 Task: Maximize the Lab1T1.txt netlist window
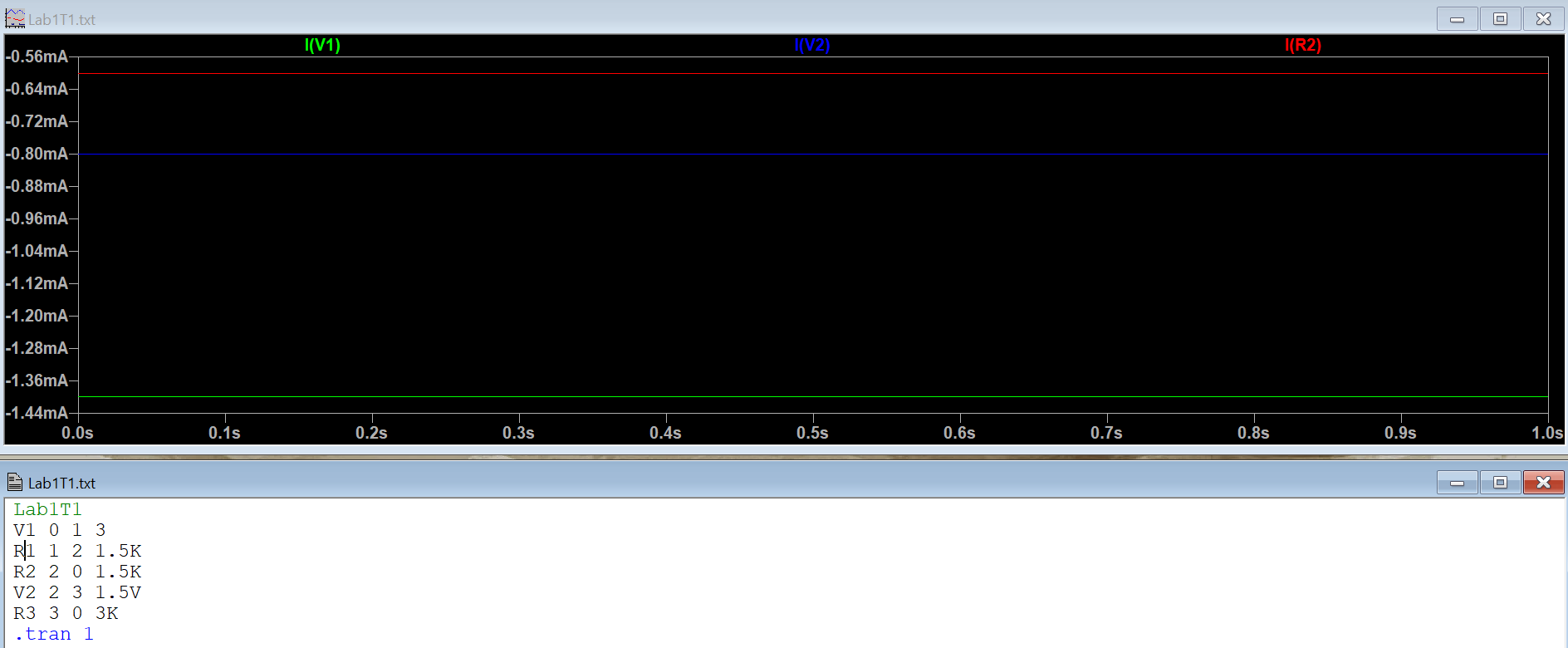click(1500, 482)
